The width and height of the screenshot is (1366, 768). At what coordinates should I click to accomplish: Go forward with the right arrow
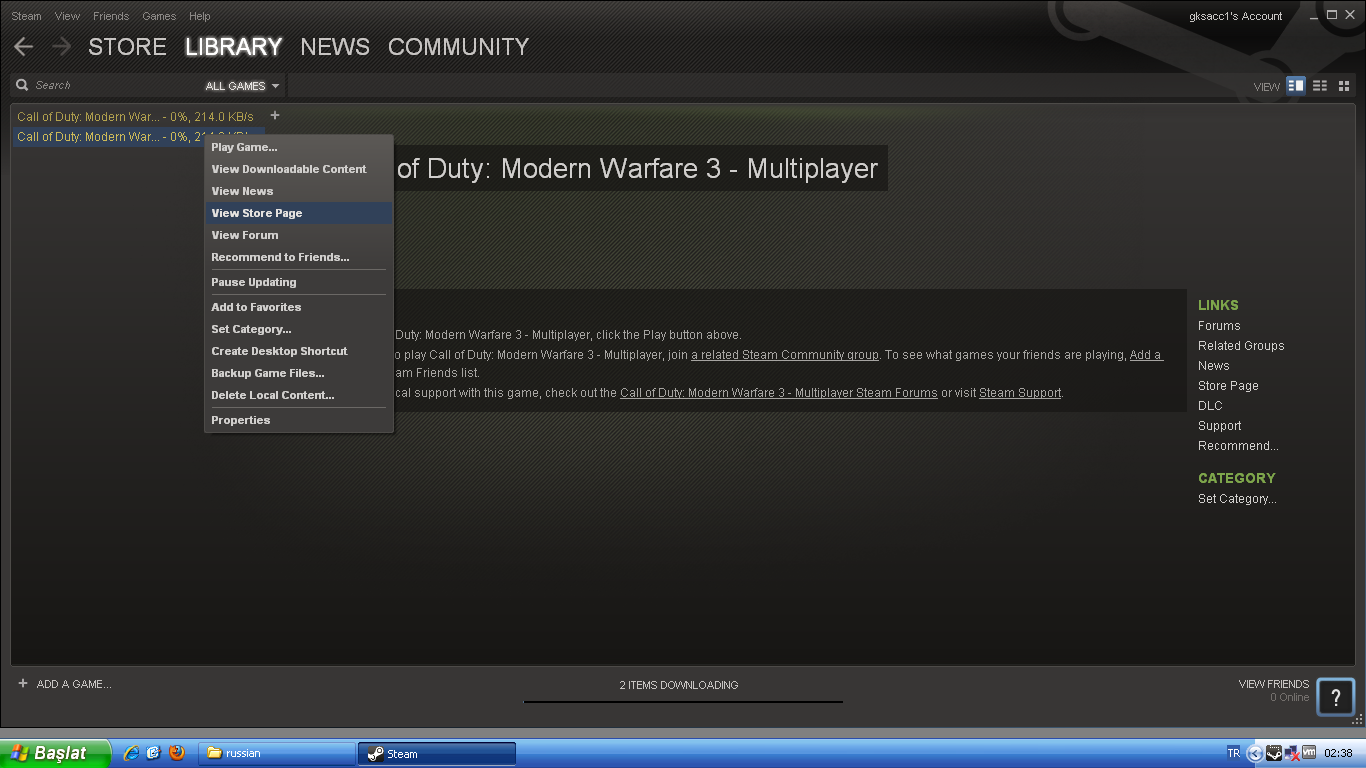[62, 47]
